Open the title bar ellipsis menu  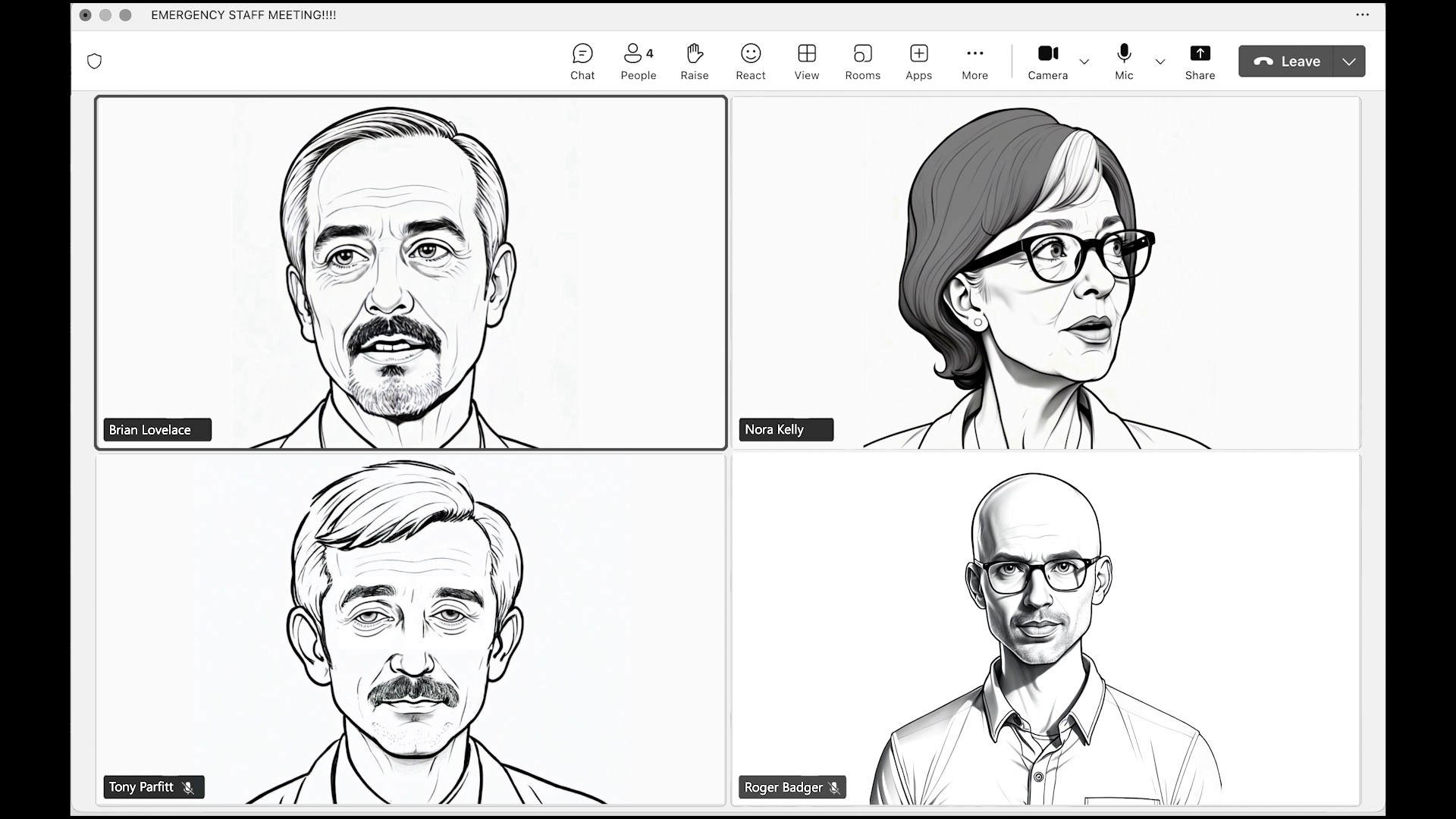tap(1362, 14)
